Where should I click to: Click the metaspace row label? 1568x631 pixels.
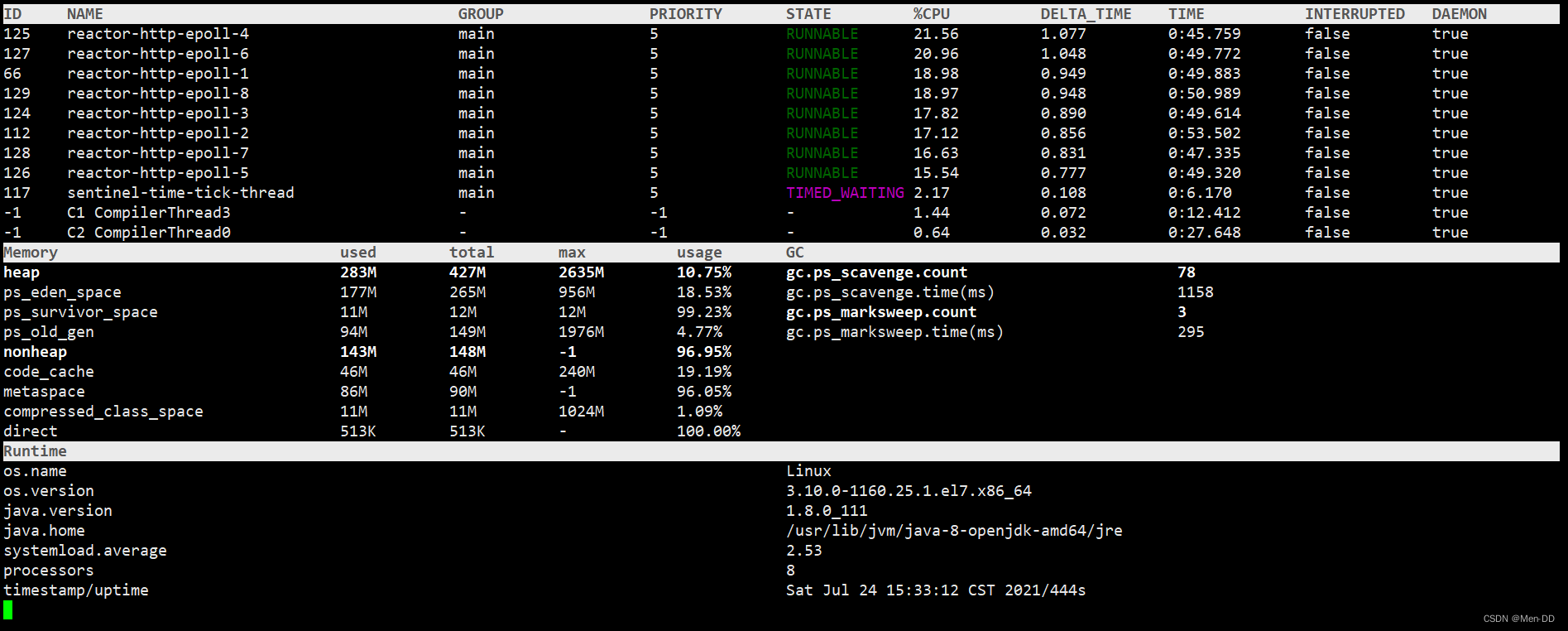(44, 392)
